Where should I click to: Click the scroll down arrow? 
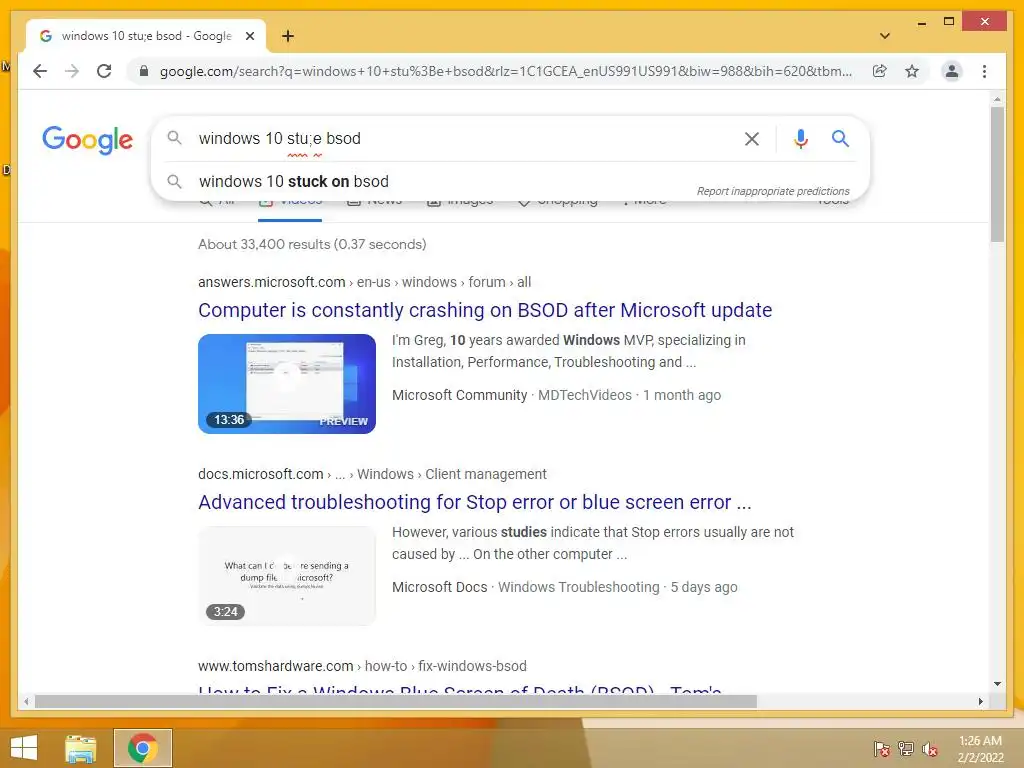[x=997, y=684]
